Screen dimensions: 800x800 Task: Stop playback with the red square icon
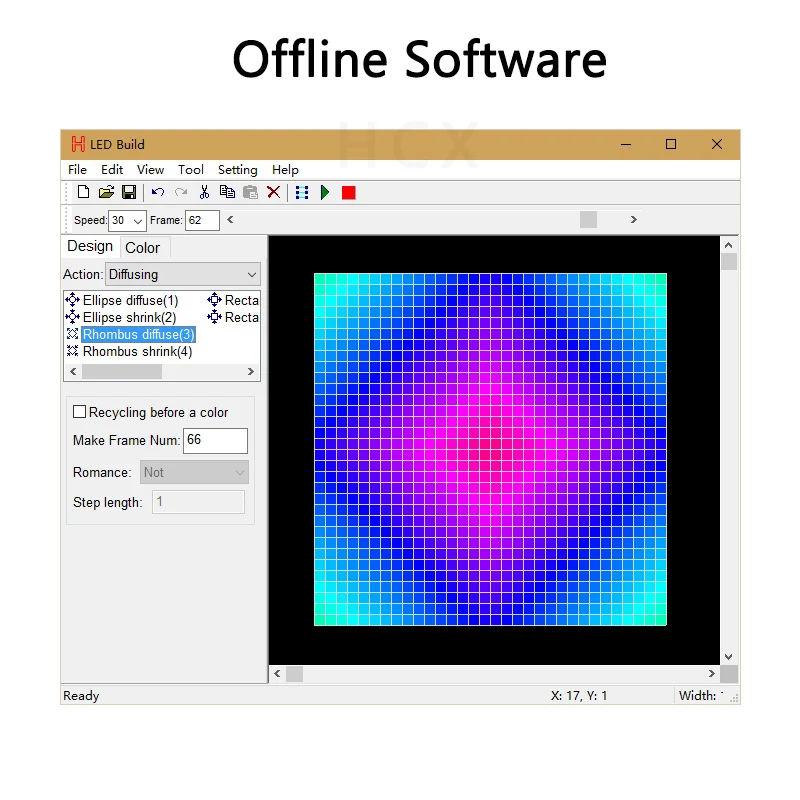tap(349, 193)
